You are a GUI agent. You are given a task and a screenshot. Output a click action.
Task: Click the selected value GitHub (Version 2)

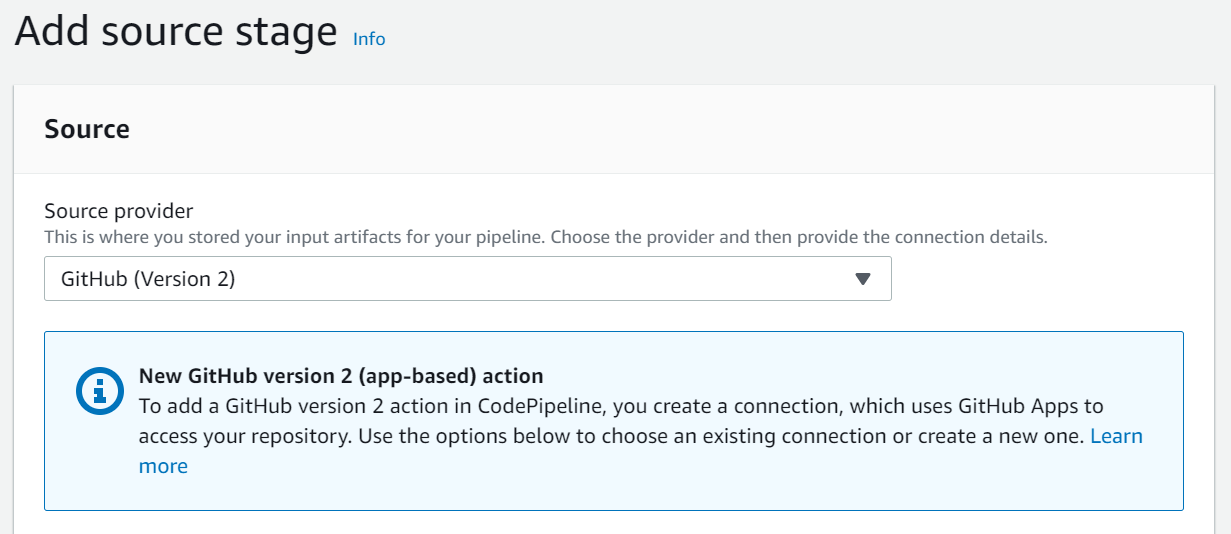coord(148,279)
